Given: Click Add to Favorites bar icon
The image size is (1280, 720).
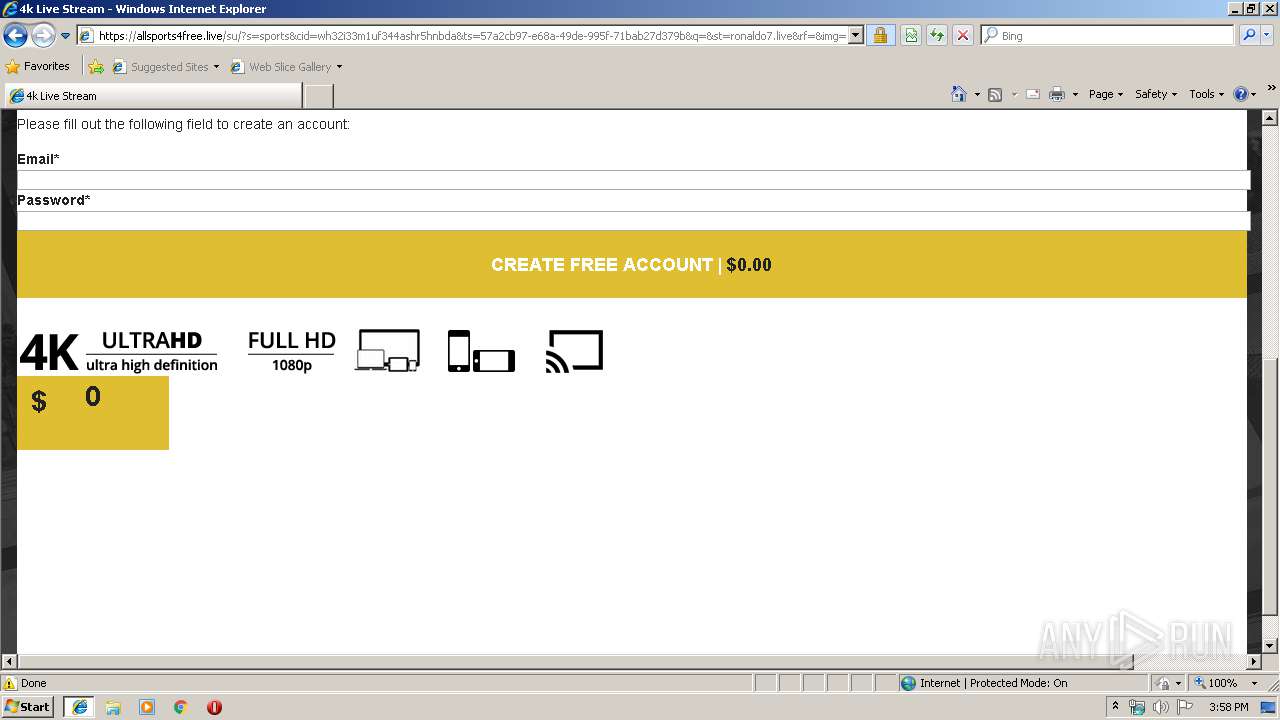Looking at the screenshot, I should 96,67.
